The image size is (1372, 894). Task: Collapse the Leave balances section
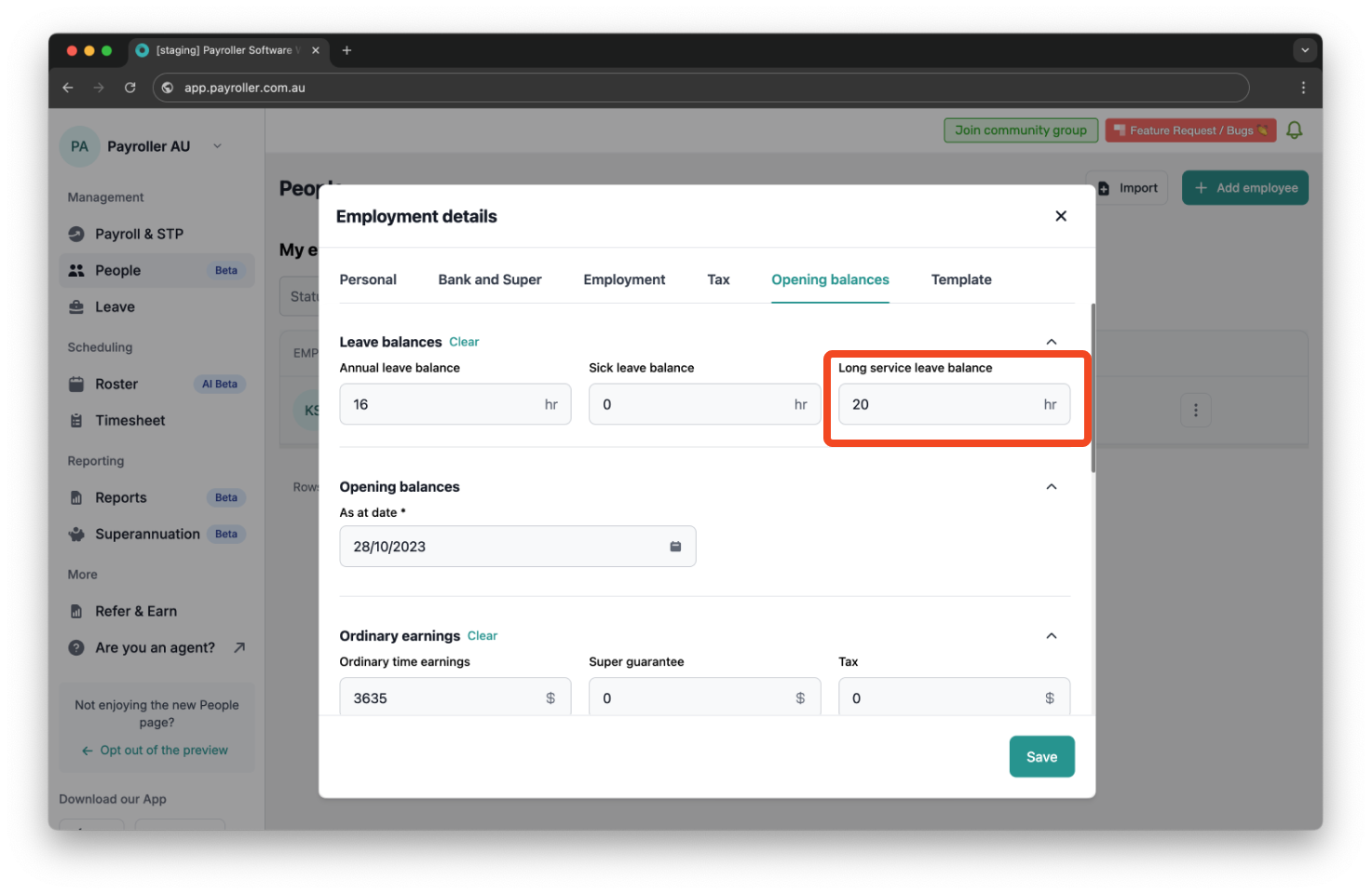point(1052,341)
